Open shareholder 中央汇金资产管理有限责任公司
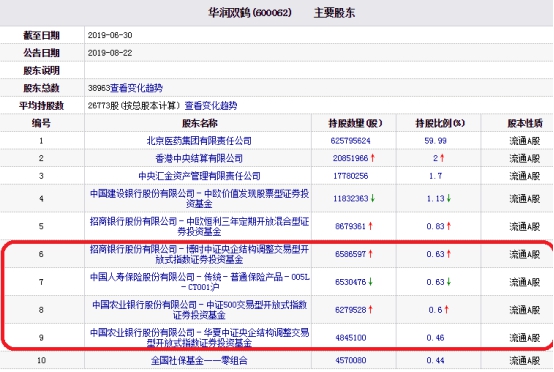The height and width of the screenshot is (372, 554). [x=199, y=176]
